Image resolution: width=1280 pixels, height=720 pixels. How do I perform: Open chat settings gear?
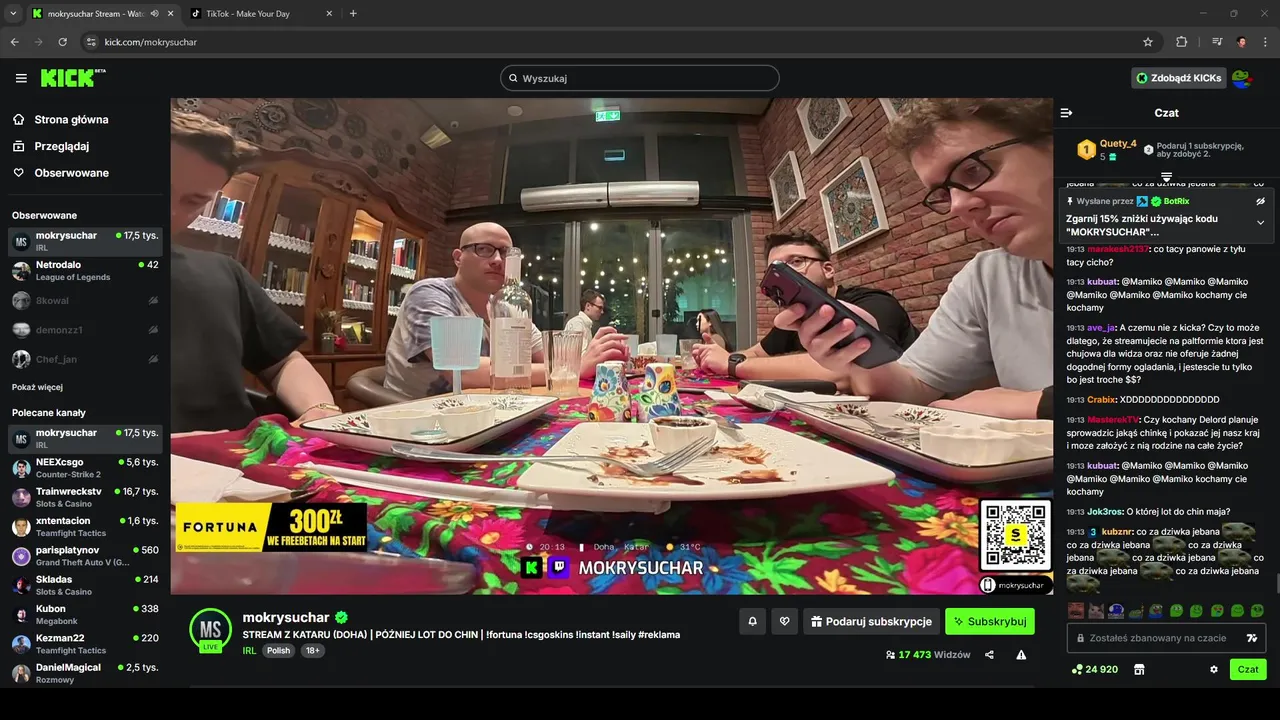pyautogui.click(x=1214, y=669)
